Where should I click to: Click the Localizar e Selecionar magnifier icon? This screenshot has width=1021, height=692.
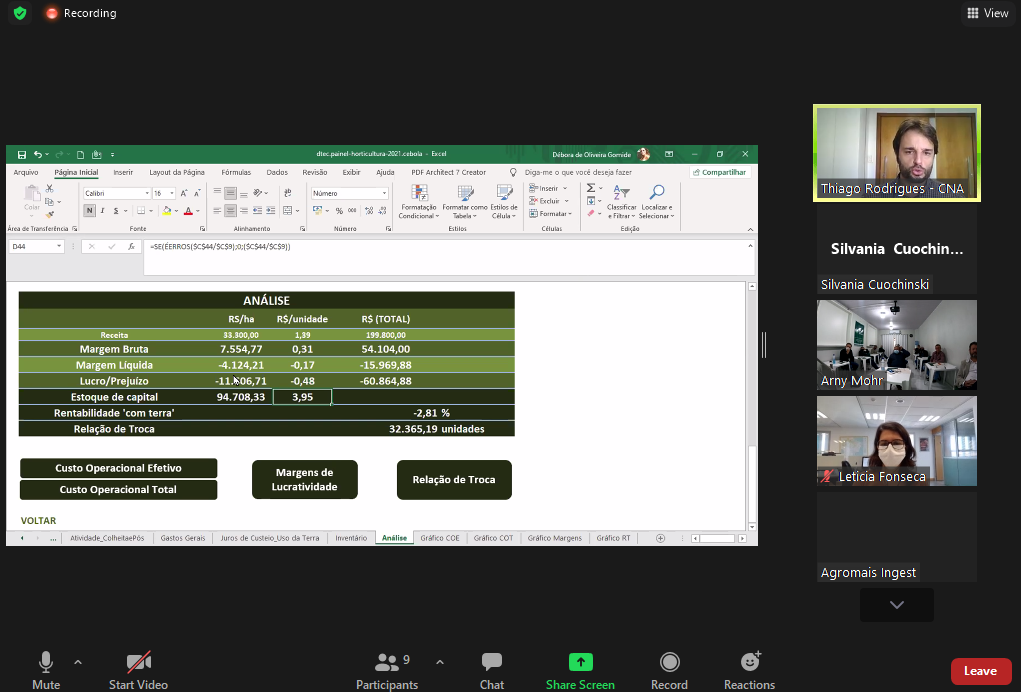(656, 193)
